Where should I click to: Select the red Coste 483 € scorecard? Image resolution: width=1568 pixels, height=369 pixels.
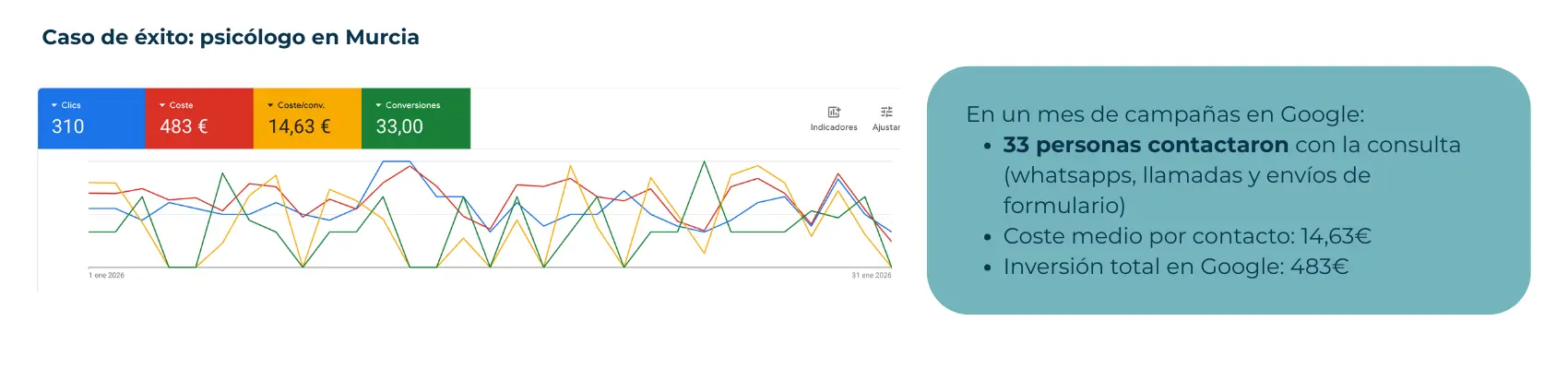pos(199,119)
